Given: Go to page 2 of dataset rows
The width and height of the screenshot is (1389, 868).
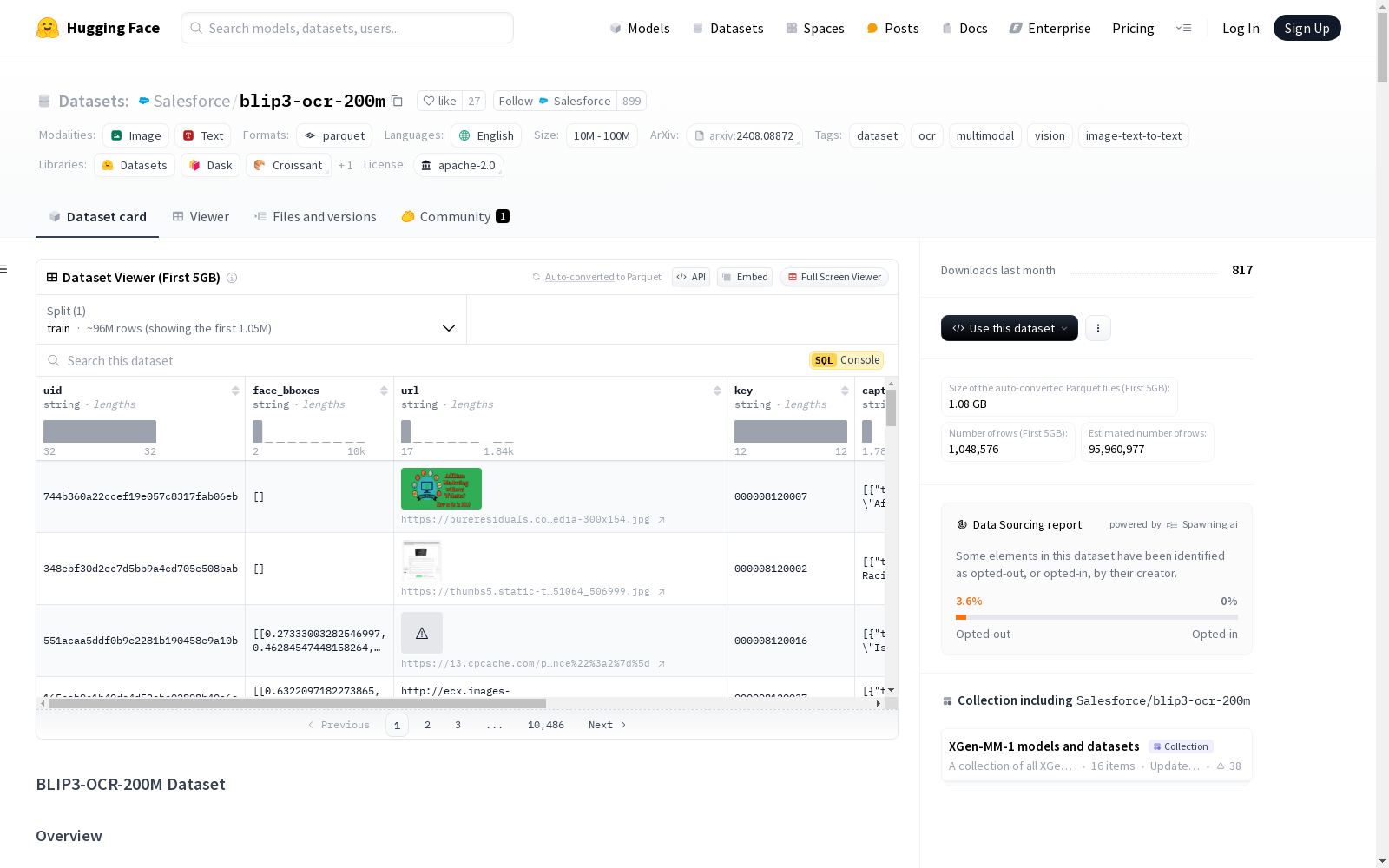Looking at the screenshot, I should (427, 725).
